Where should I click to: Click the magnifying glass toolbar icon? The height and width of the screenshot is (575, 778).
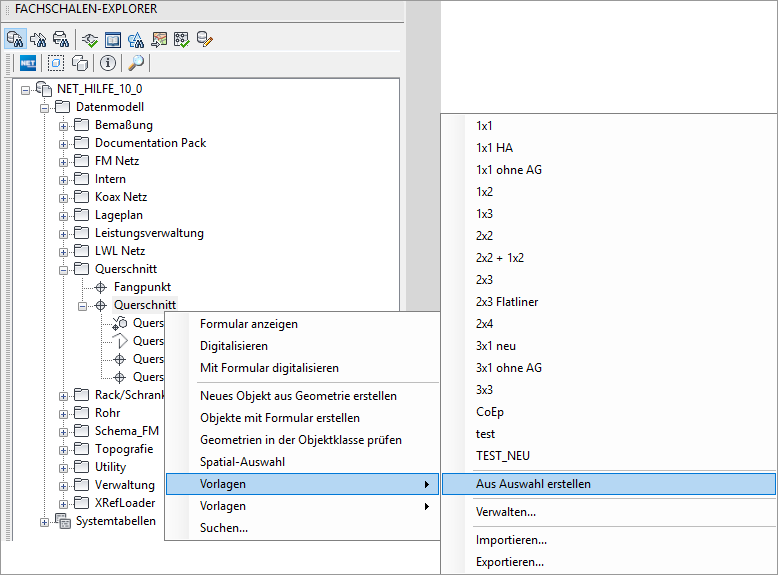pyautogui.click(x=136, y=63)
